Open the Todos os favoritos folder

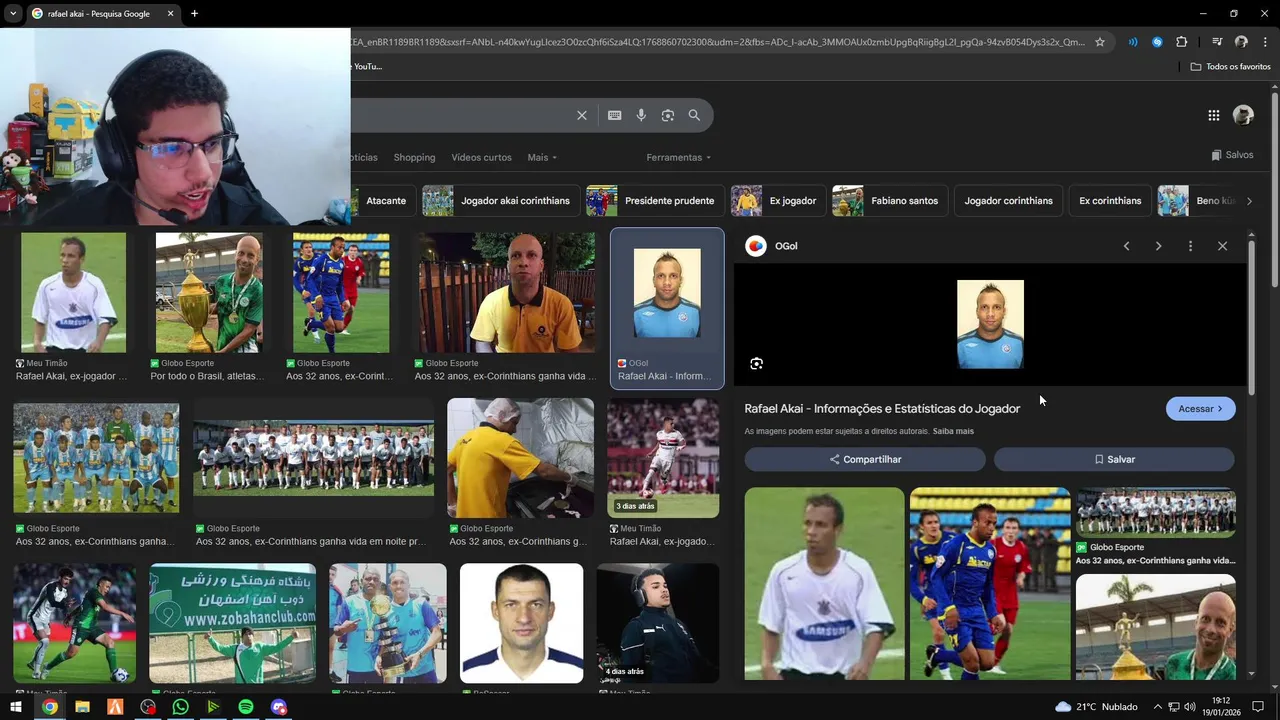click(x=1230, y=66)
